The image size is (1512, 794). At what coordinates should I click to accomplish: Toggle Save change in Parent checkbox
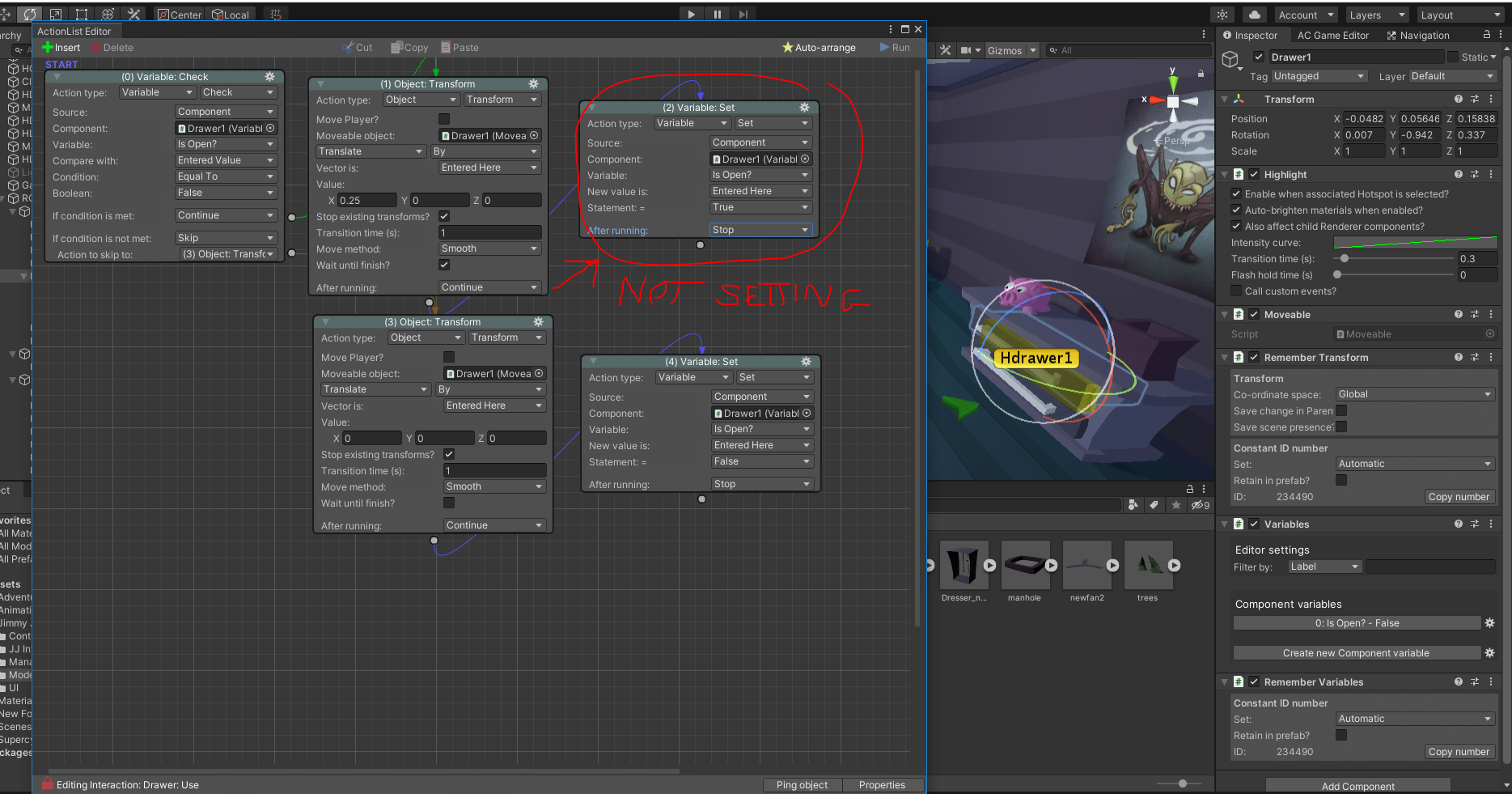pos(1341,410)
